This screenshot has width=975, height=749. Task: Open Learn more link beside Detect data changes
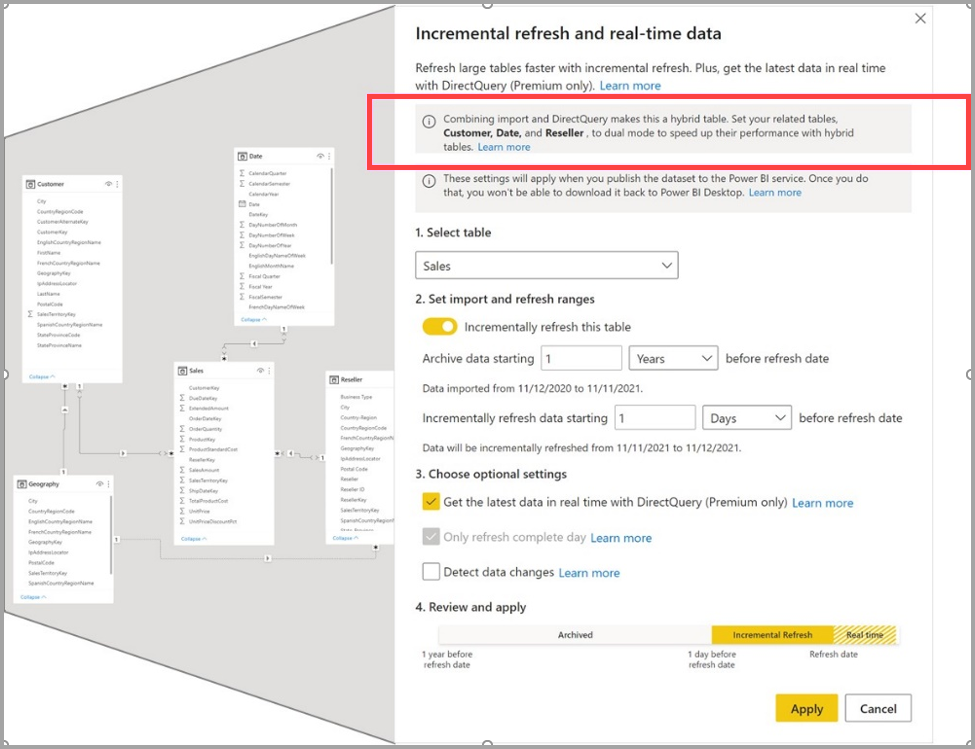[x=589, y=572]
